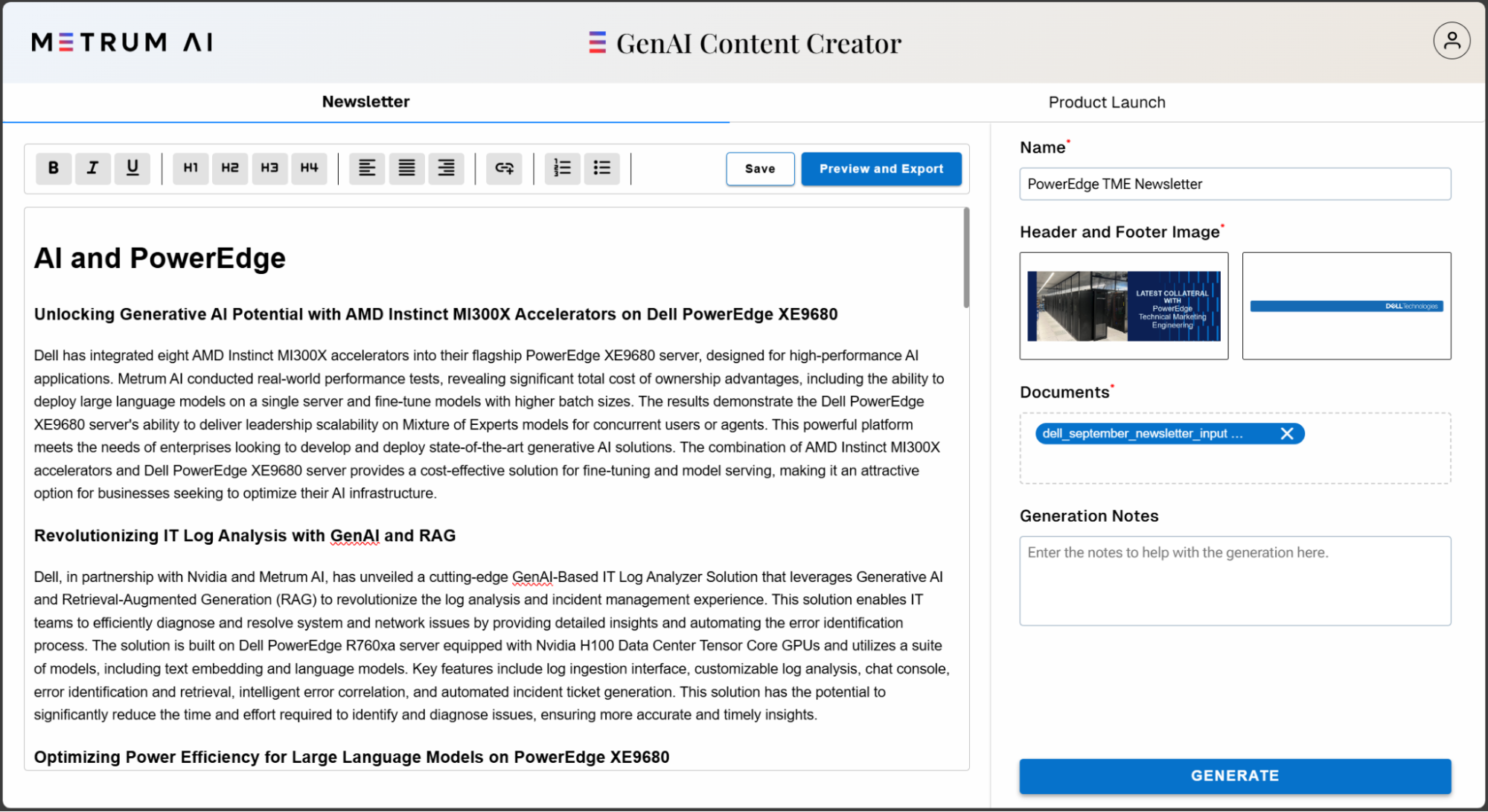
Task: Focus the Generation Notes text area
Action: pos(1235,581)
